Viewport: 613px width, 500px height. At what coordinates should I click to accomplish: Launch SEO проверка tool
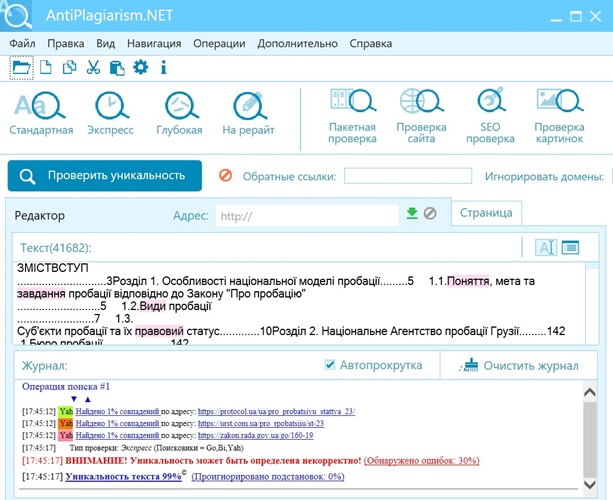coord(490,116)
